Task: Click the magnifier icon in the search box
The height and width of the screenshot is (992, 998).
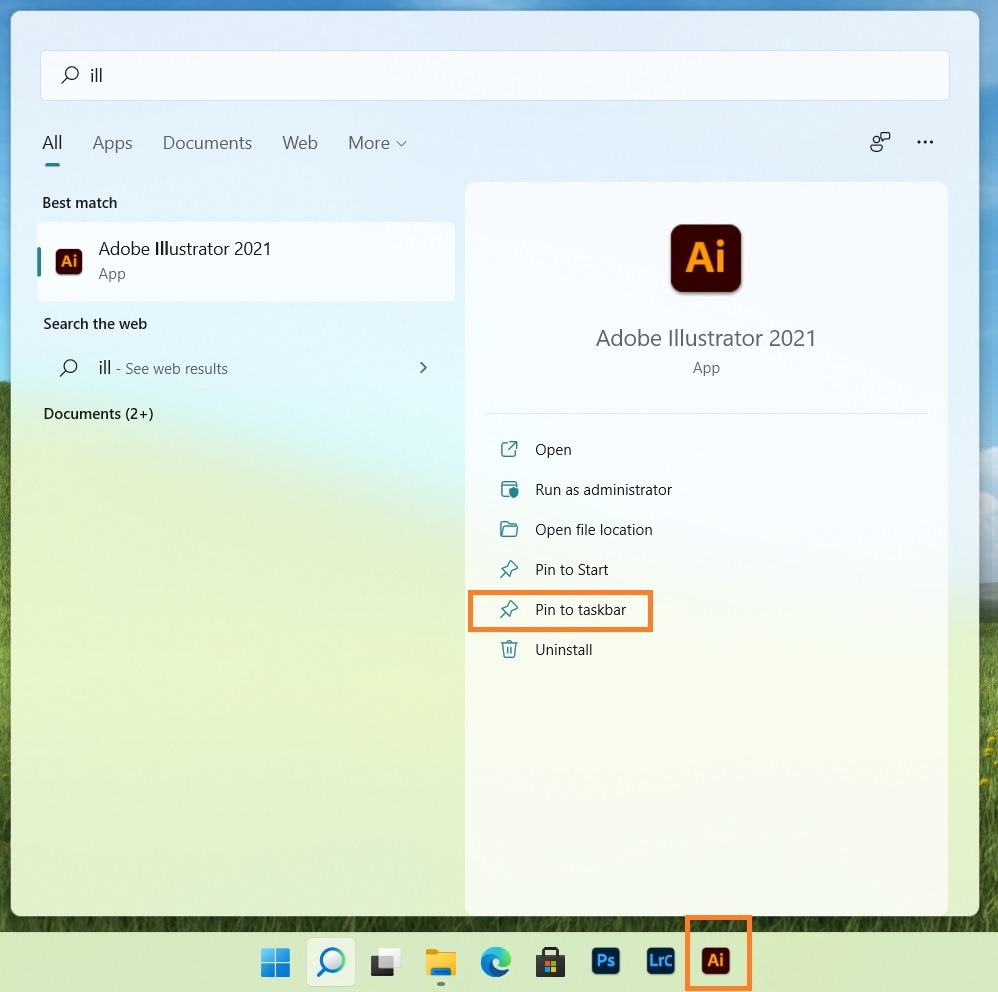Action: (69, 75)
